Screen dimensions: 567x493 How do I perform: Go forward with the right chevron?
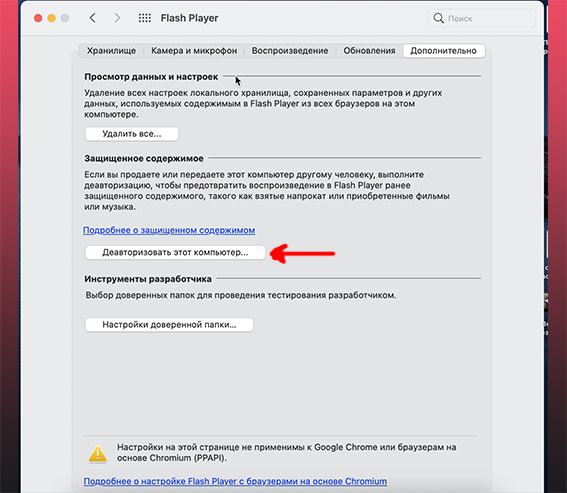point(117,18)
